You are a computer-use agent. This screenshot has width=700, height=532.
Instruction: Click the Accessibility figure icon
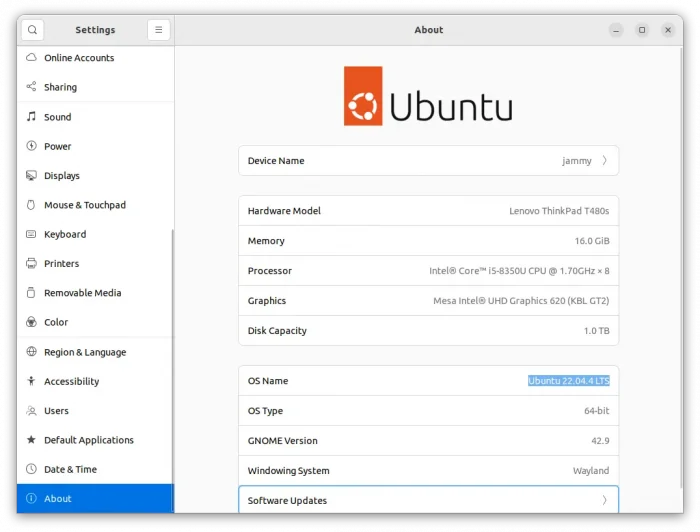(31, 381)
